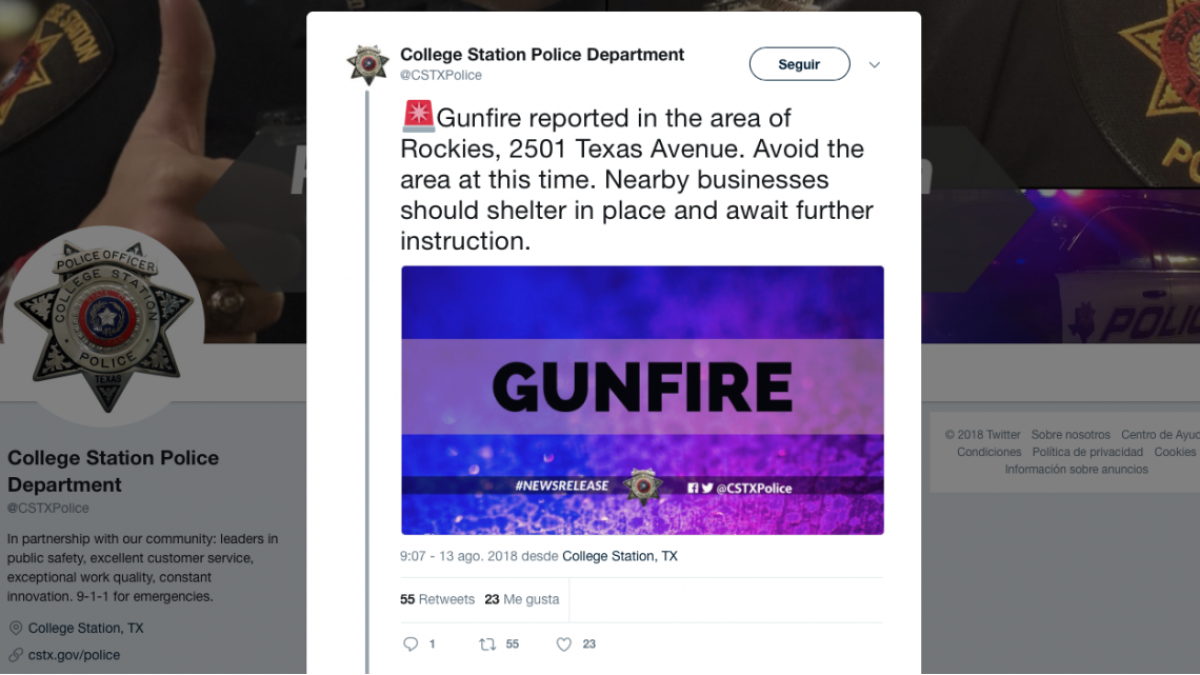
Task: Click the police badge avatar in tweet header
Action: click(x=368, y=64)
